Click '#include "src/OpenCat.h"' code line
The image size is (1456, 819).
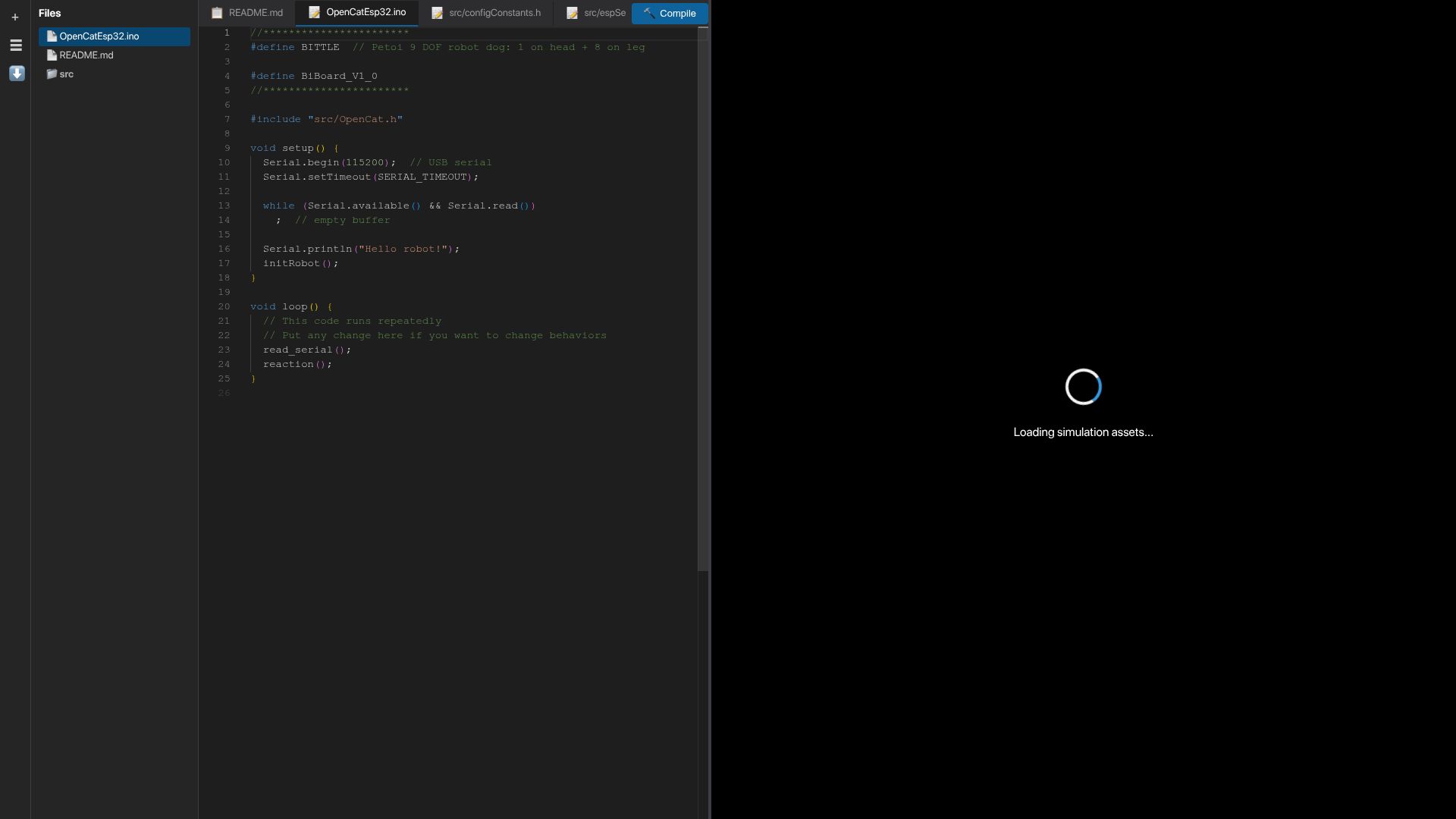click(x=327, y=119)
